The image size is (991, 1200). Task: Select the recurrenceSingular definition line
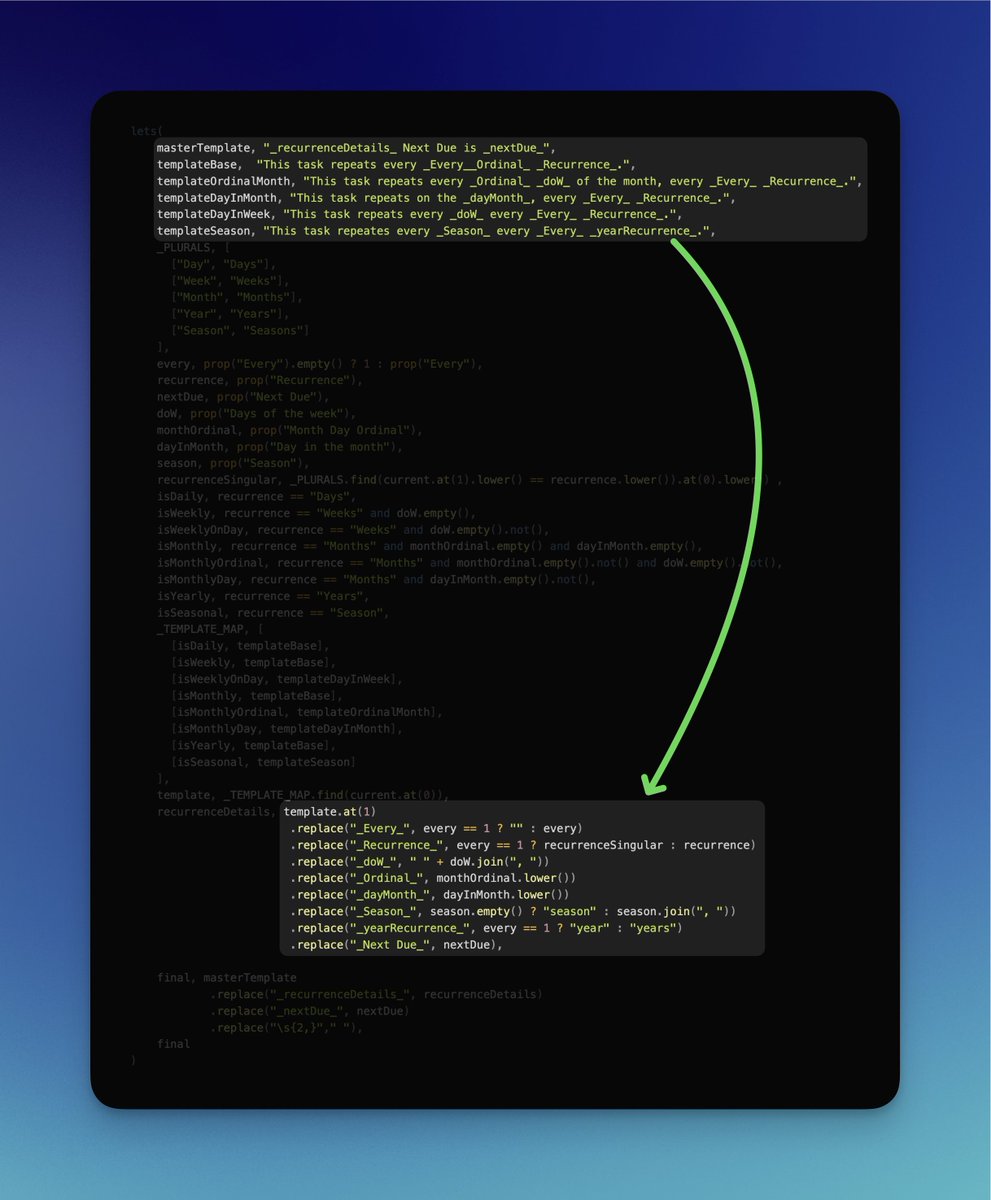(469, 480)
